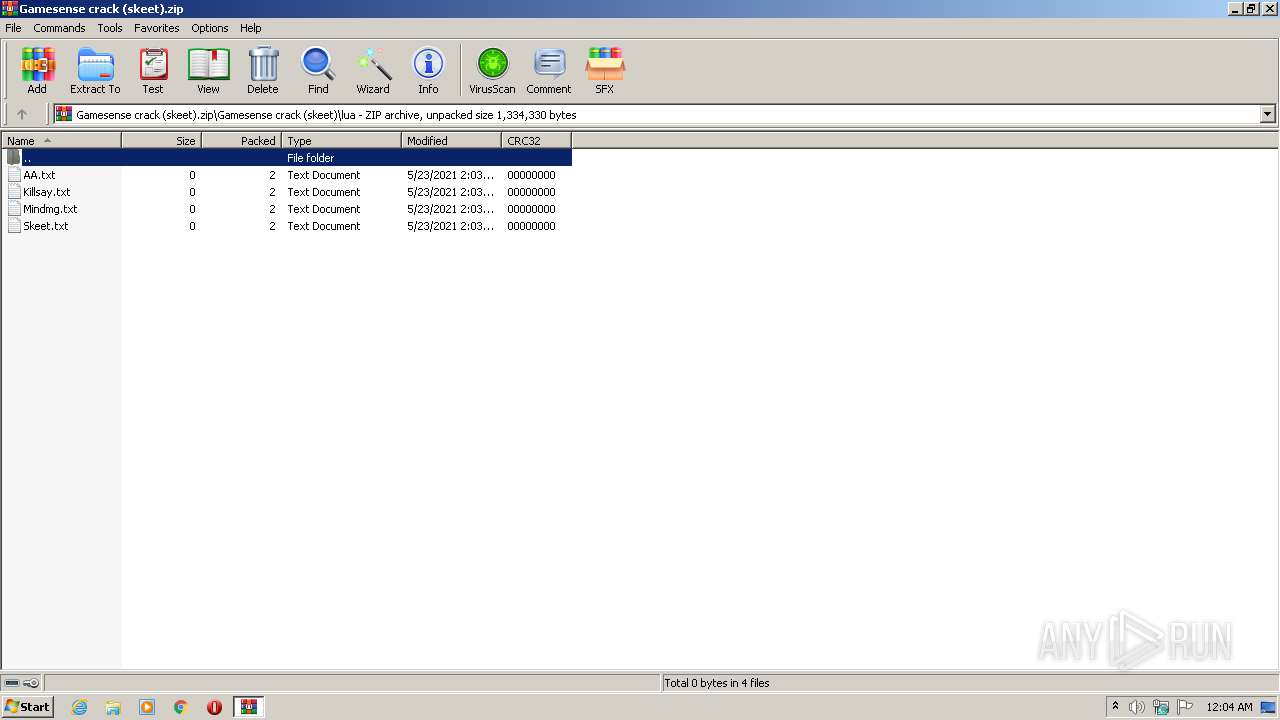Viewport: 1280px width, 720px height.
Task: Click the Skeet.txt file icon
Action: point(14,226)
